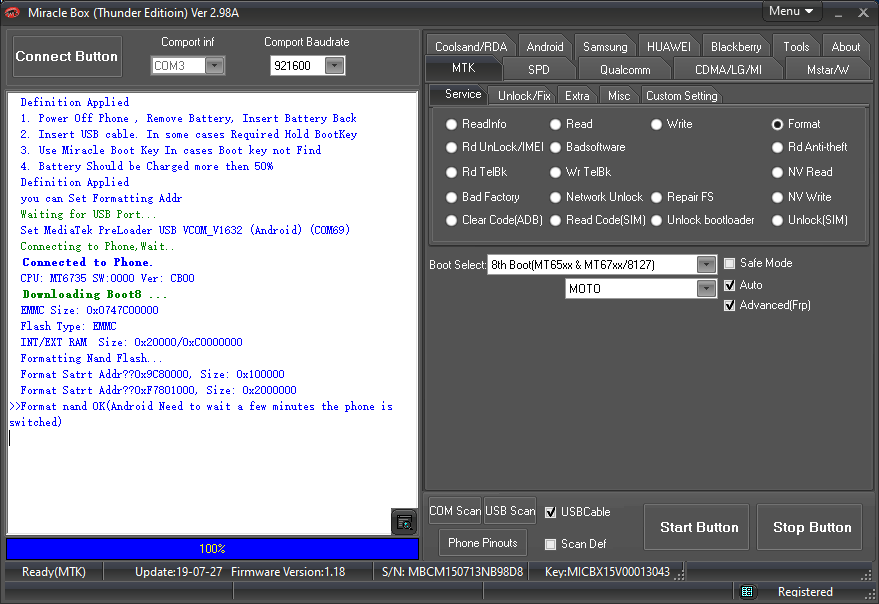Switch to the Mstar/W tab
Viewport: 879px width, 604px height.
coord(827,70)
